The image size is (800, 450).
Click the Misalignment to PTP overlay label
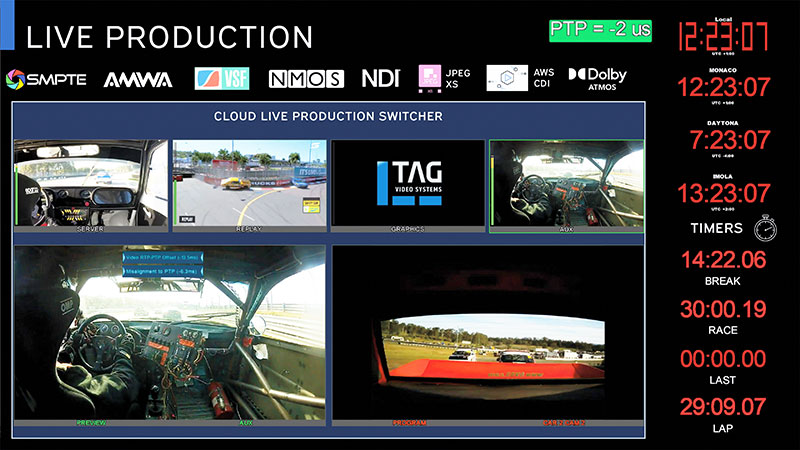click(162, 272)
